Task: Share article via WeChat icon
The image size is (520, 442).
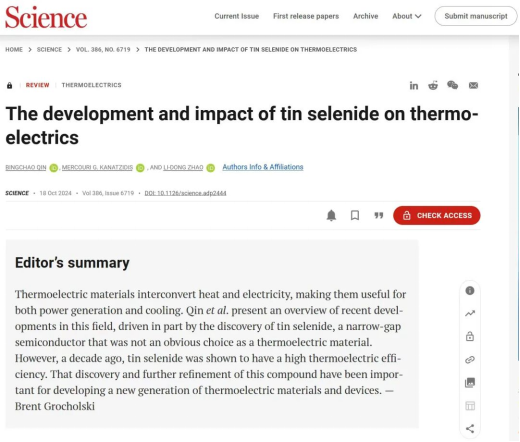Action: [x=452, y=85]
